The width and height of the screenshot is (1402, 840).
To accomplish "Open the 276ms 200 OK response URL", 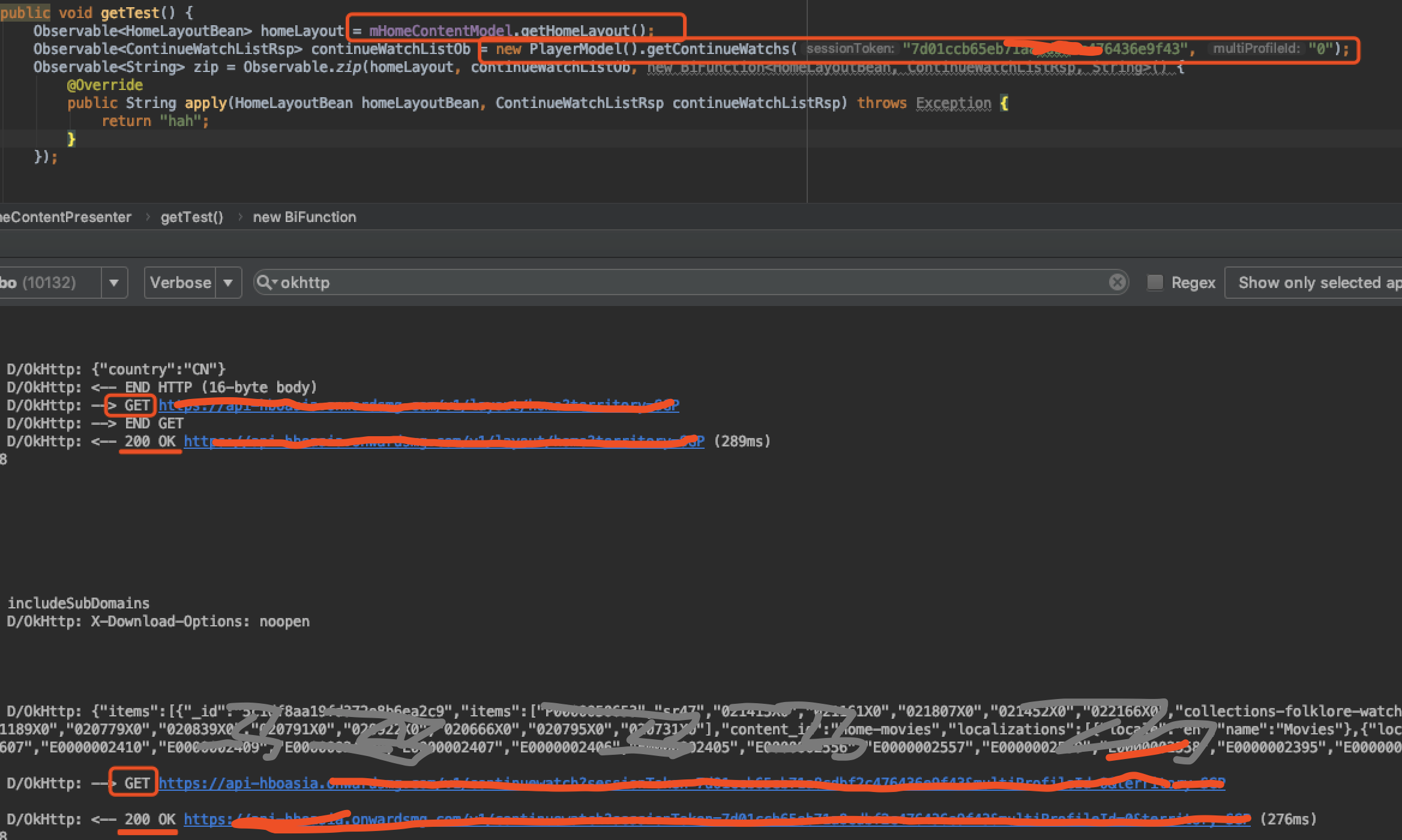I will click(x=717, y=820).
